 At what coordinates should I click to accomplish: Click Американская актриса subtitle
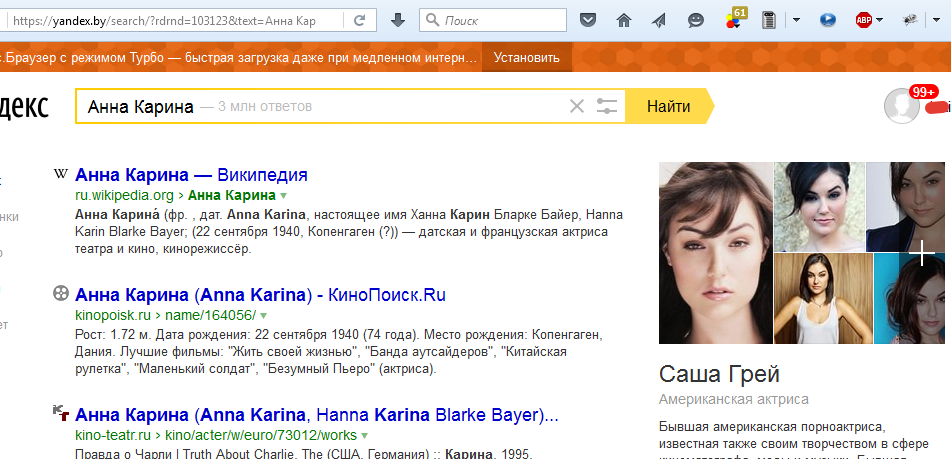click(x=734, y=400)
